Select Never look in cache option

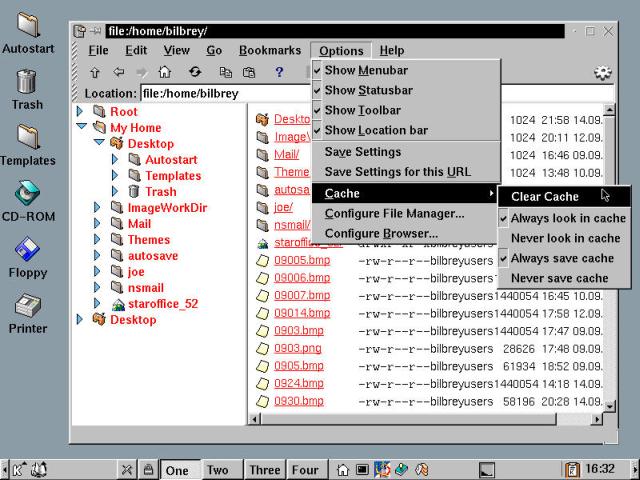565,238
